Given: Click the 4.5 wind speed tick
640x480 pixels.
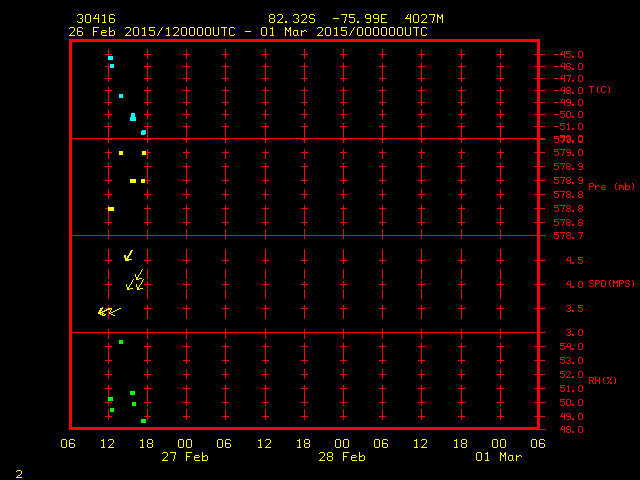Looking at the screenshot, I should click(x=575, y=260).
